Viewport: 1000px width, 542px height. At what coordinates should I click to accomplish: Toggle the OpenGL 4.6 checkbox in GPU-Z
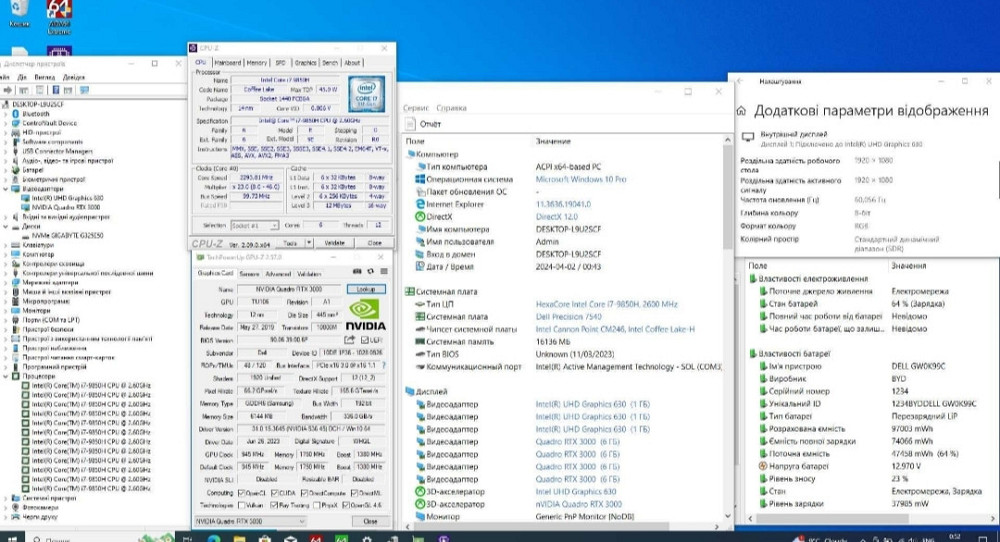346,505
